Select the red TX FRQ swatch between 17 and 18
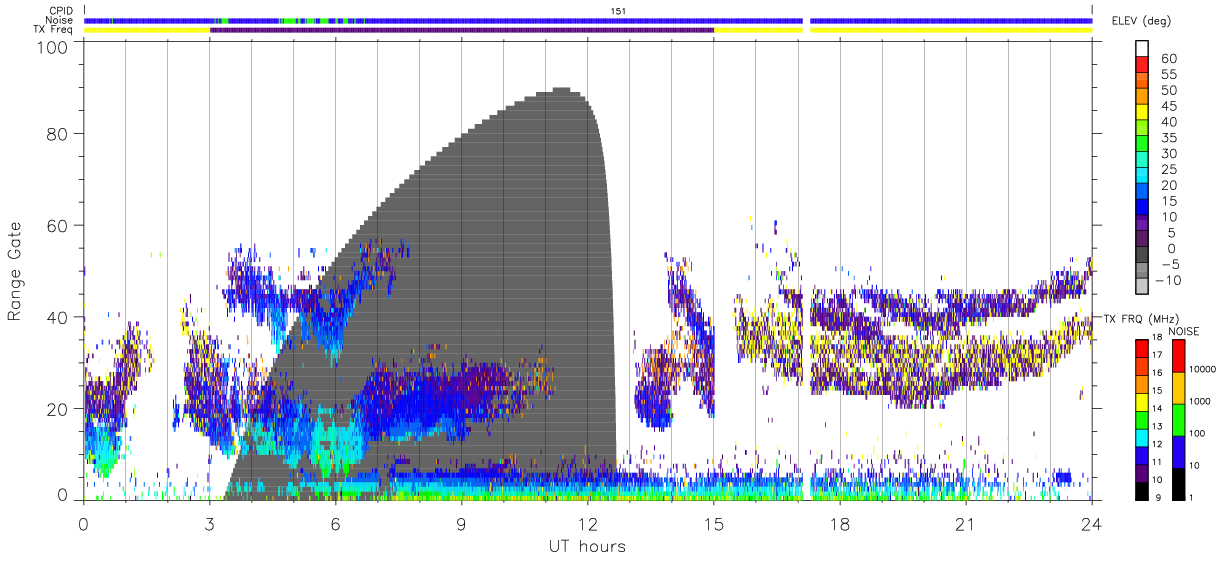The height and width of the screenshot is (567, 1228). click(x=1142, y=348)
